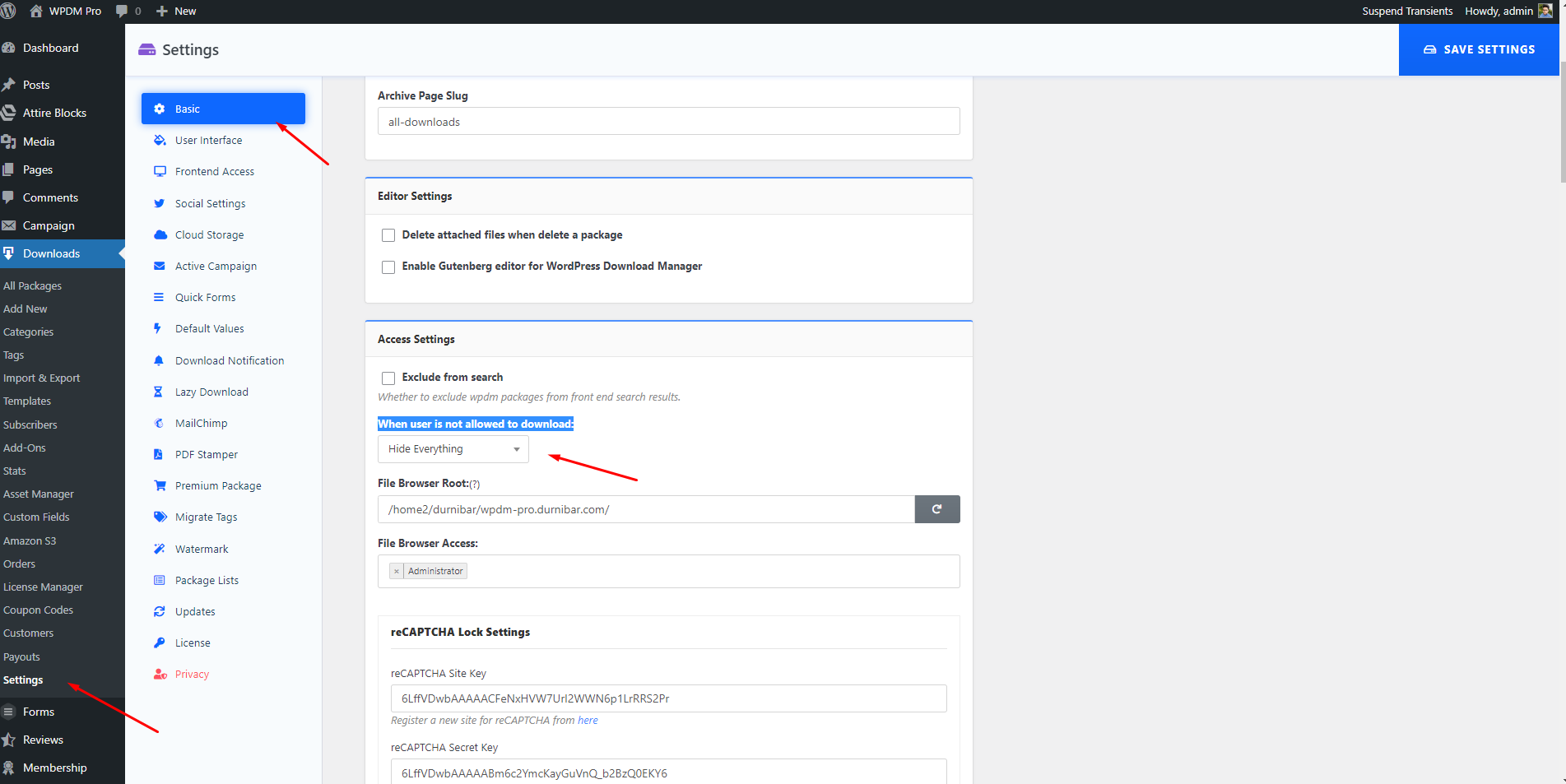The width and height of the screenshot is (1566, 784).
Task: Click Suspend Transients in admin bar
Action: click(x=1407, y=11)
